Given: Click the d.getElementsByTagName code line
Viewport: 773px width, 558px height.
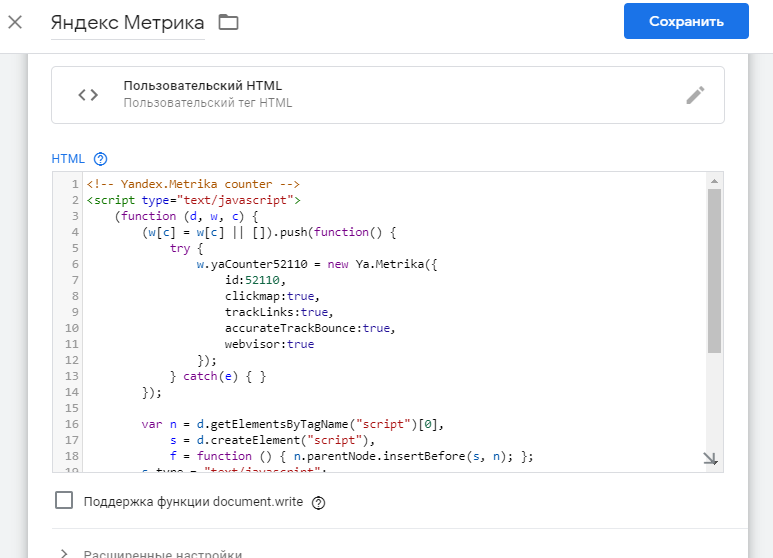Looking at the screenshot, I should (x=292, y=424).
